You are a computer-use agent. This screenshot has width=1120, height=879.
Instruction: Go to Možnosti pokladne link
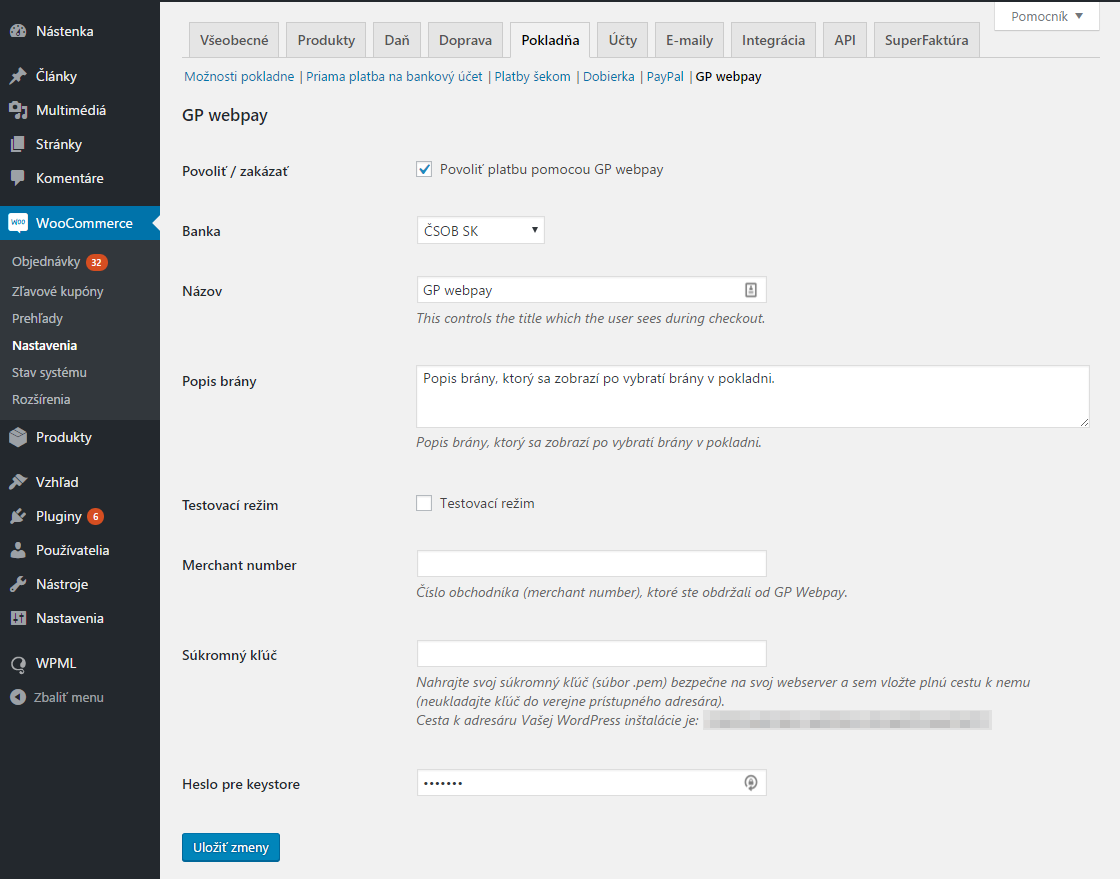(x=240, y=76)
